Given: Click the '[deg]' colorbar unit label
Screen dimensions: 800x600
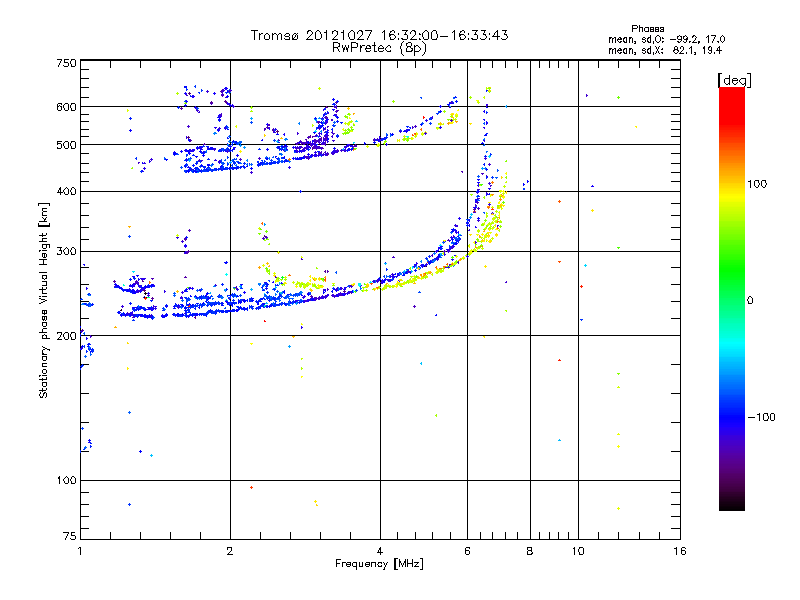Looking at the screenshot, I should pos(734,80).
